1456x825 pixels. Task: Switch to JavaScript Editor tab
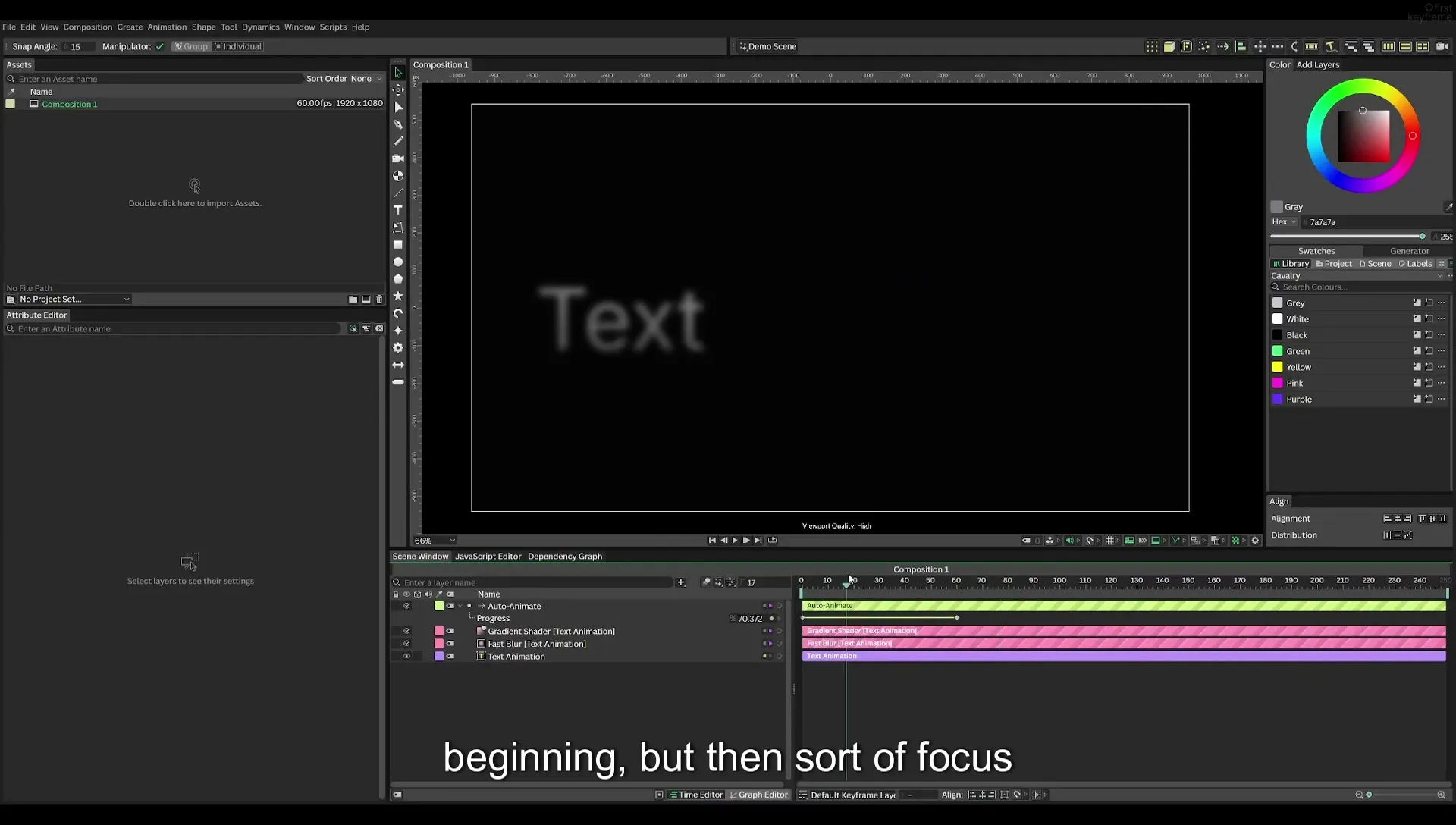tap(488, 557)
